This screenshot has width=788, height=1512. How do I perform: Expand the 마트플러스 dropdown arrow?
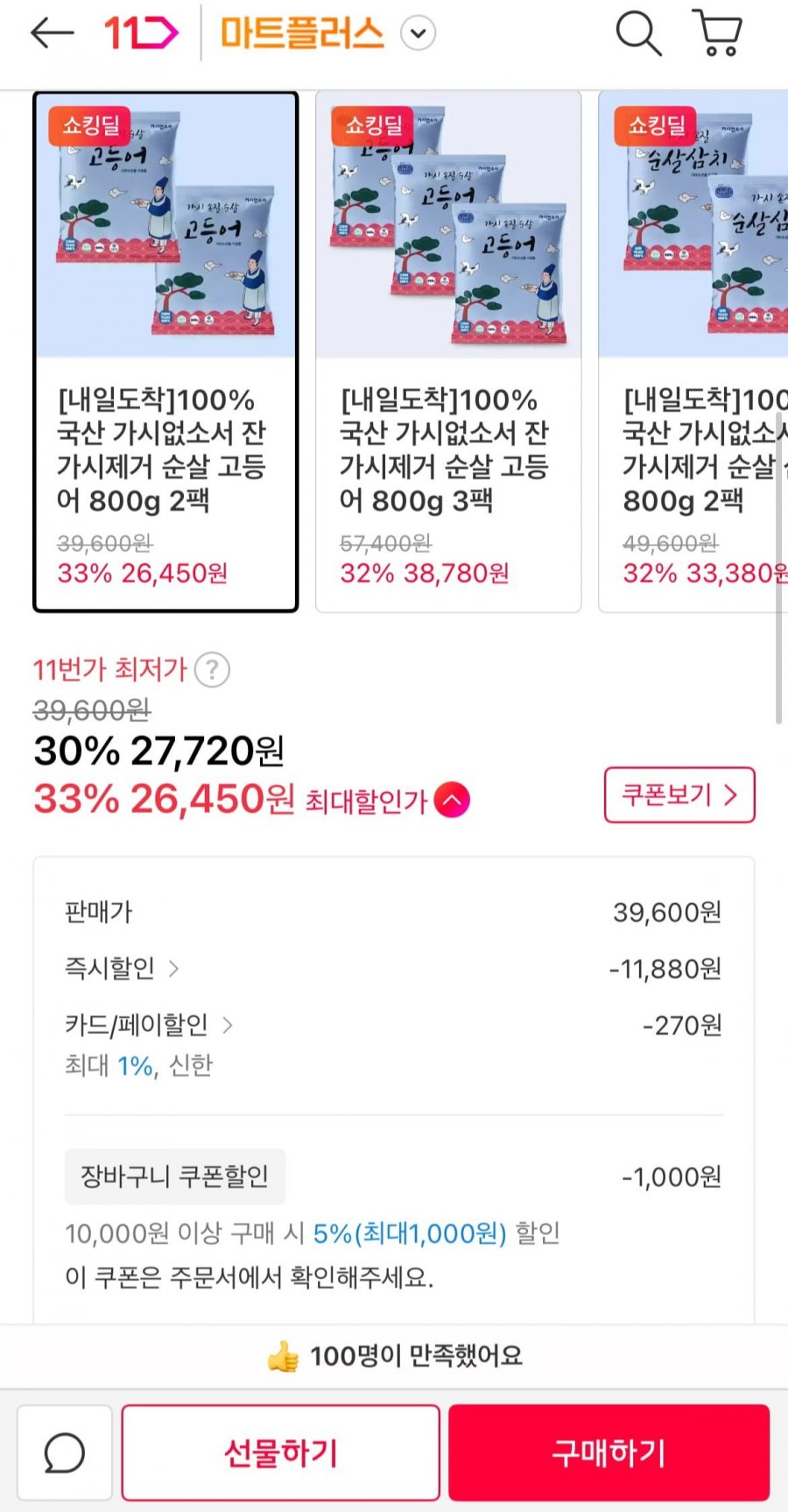(418, 34)
